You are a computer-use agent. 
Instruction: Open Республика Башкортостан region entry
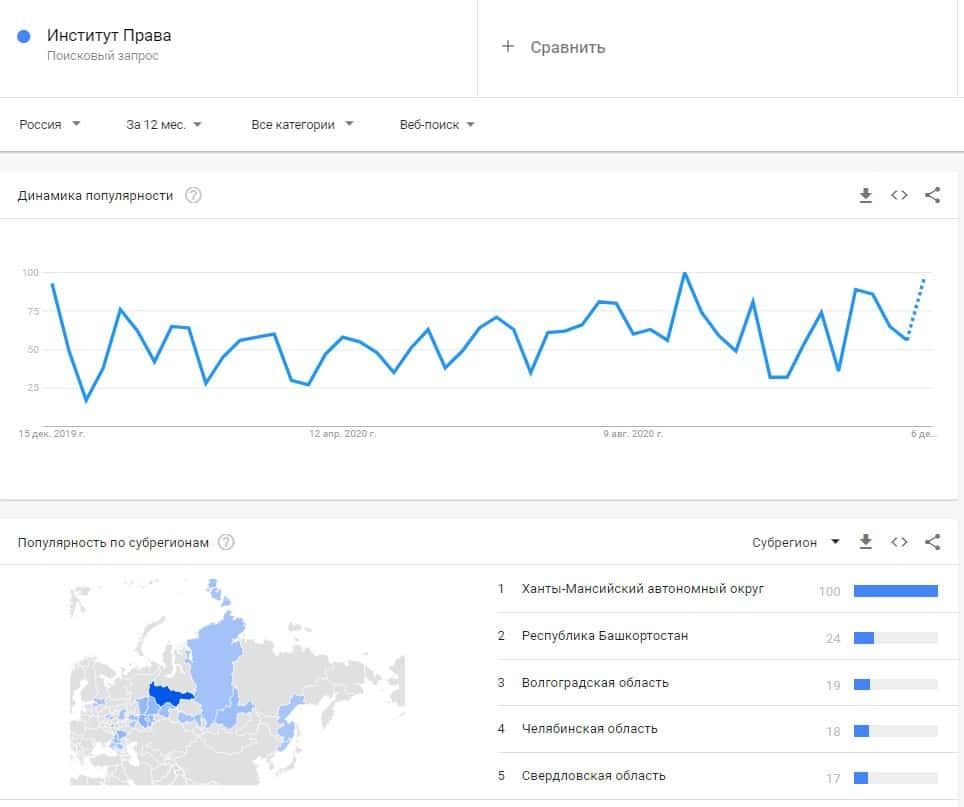coord(604,636)
